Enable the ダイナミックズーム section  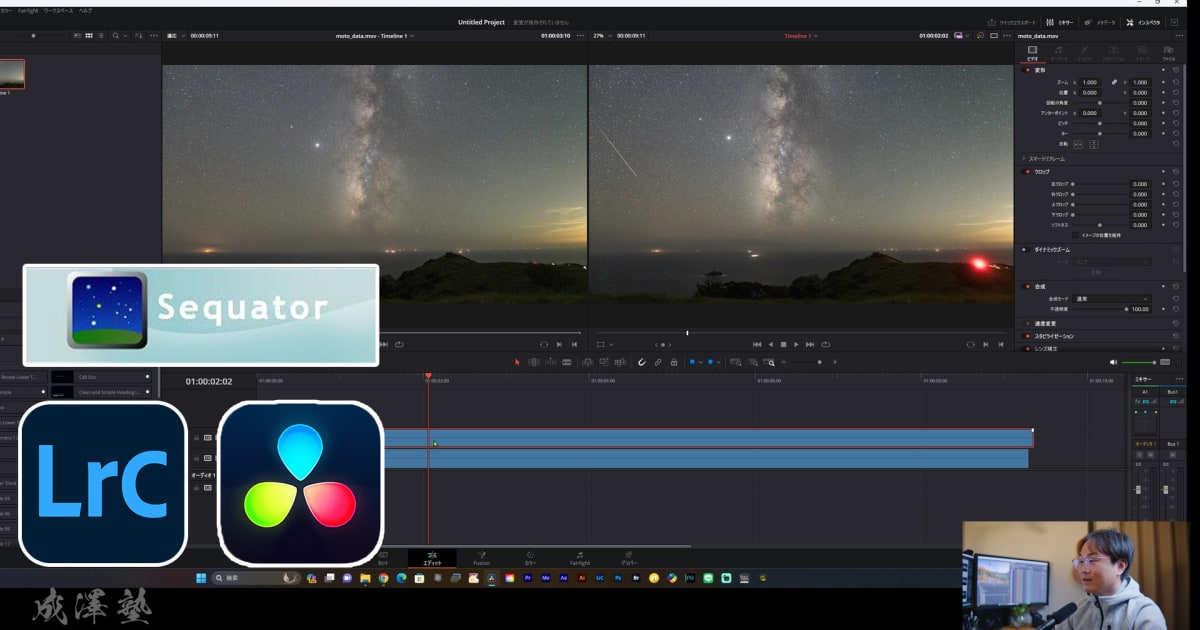click(1025, 250)
